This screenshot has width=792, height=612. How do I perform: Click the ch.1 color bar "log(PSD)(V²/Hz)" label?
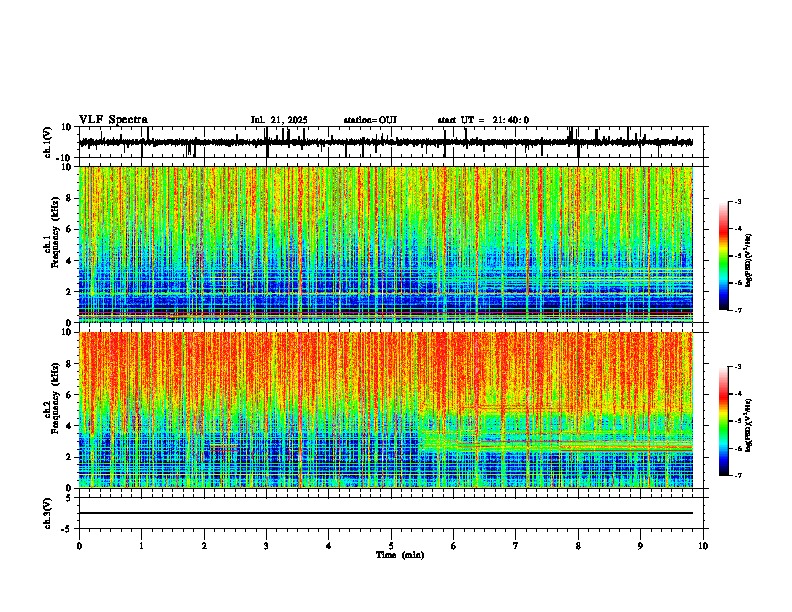pos(748,261)
